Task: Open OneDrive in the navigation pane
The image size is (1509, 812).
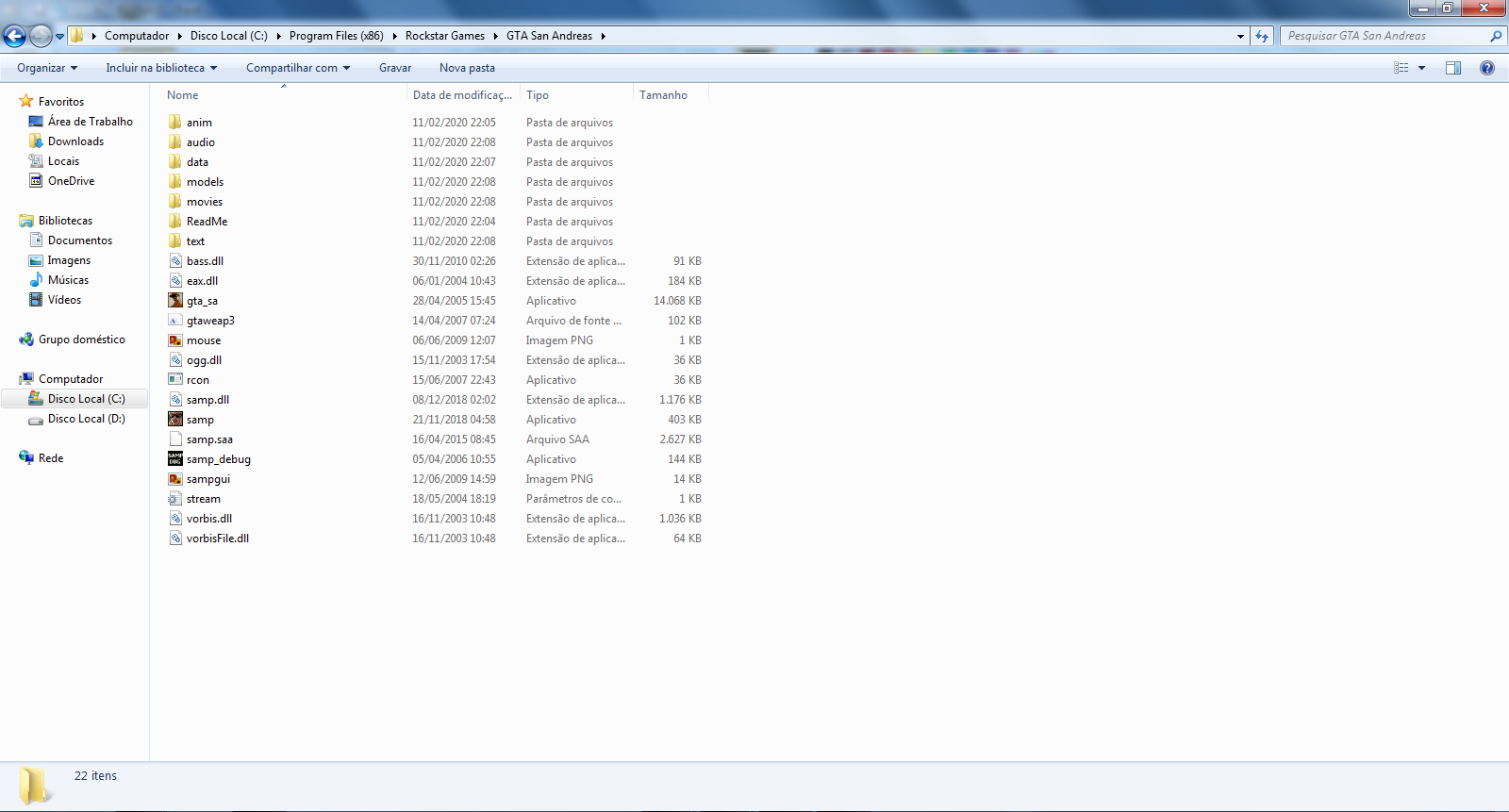Action: 72,180
